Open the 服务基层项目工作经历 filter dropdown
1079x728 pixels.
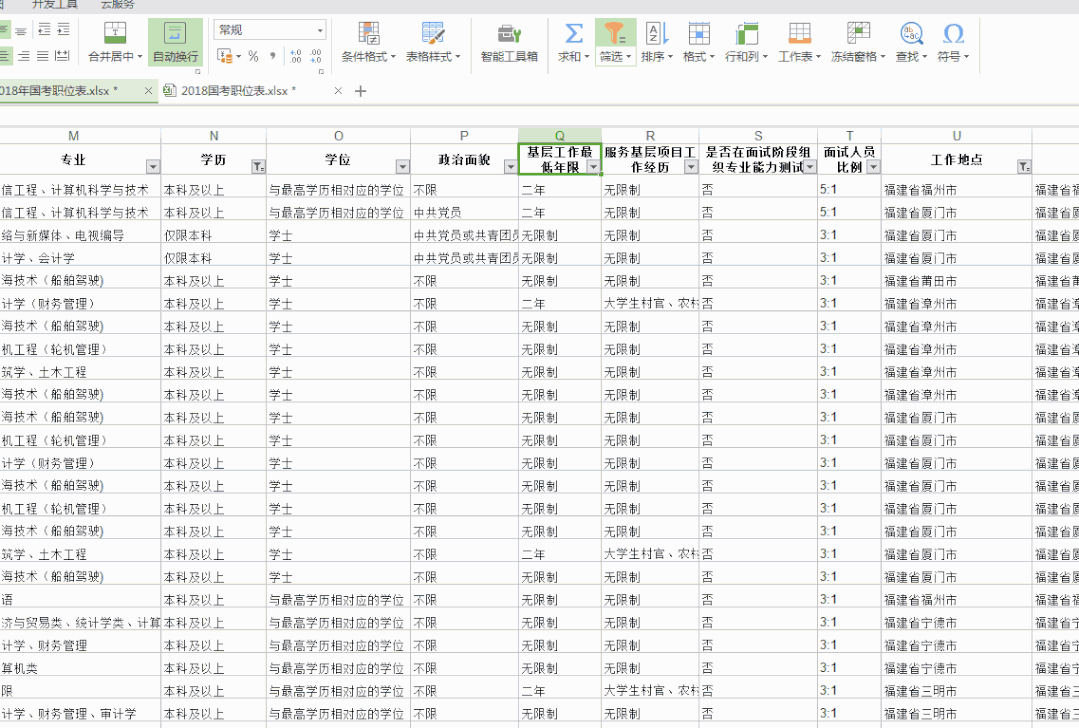(691, 167)
